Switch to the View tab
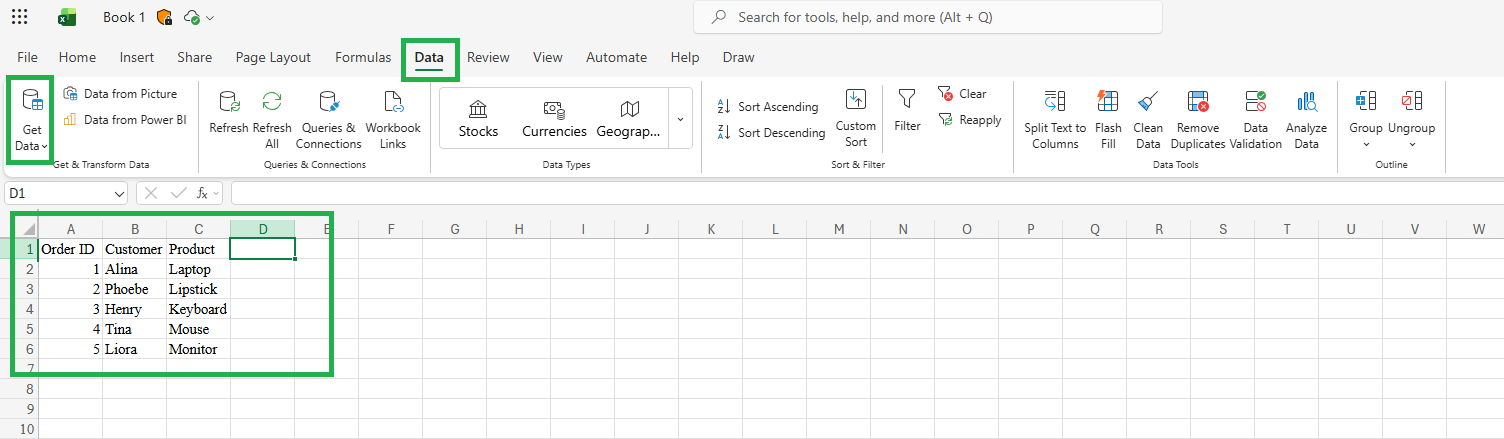The width and height of the screenshot is (1504, 439). (547, 57)
